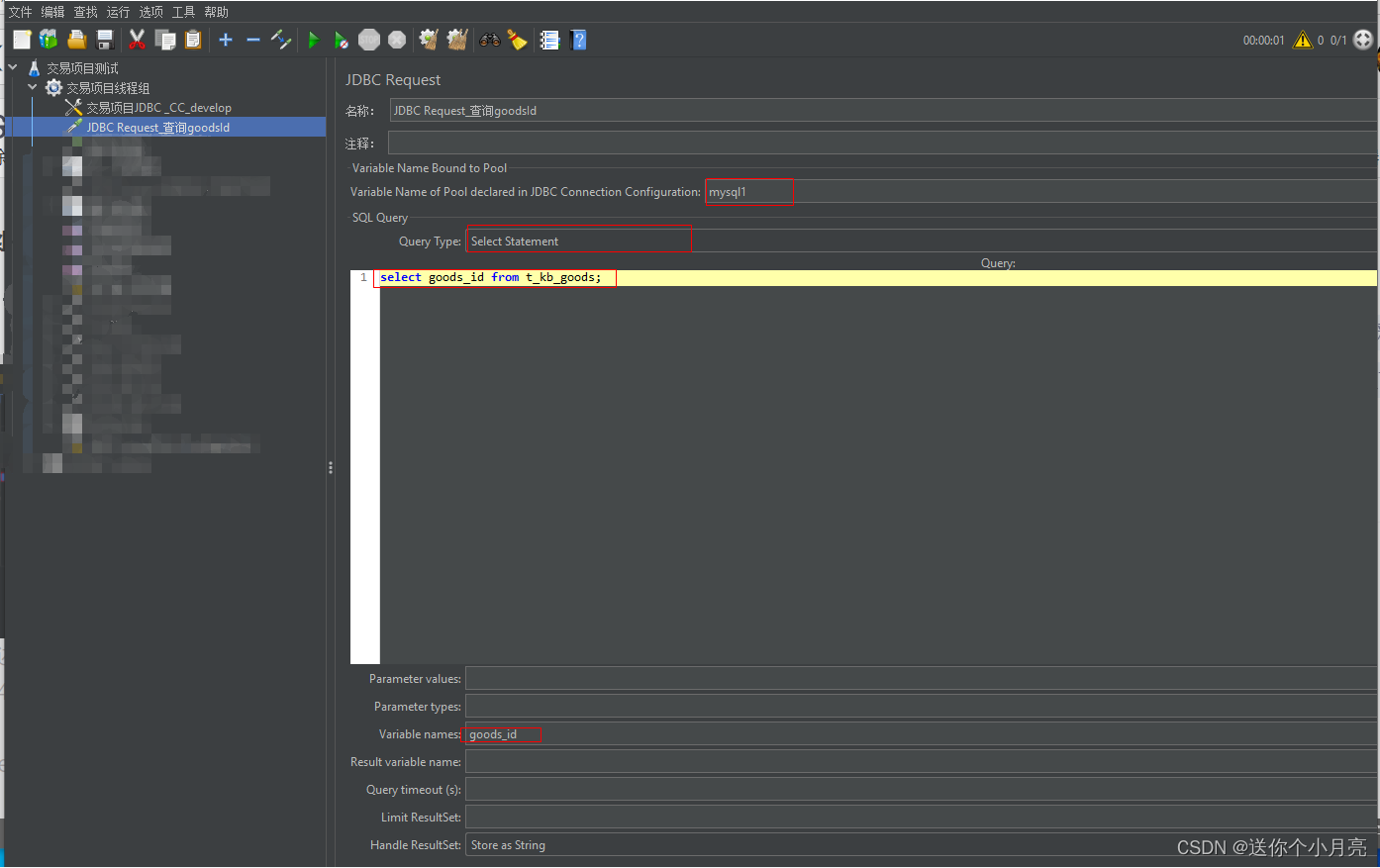Viewport: 1380px width, 868px height.
Task: Open the 帮助 menu
Action: (x=217, y=12)
